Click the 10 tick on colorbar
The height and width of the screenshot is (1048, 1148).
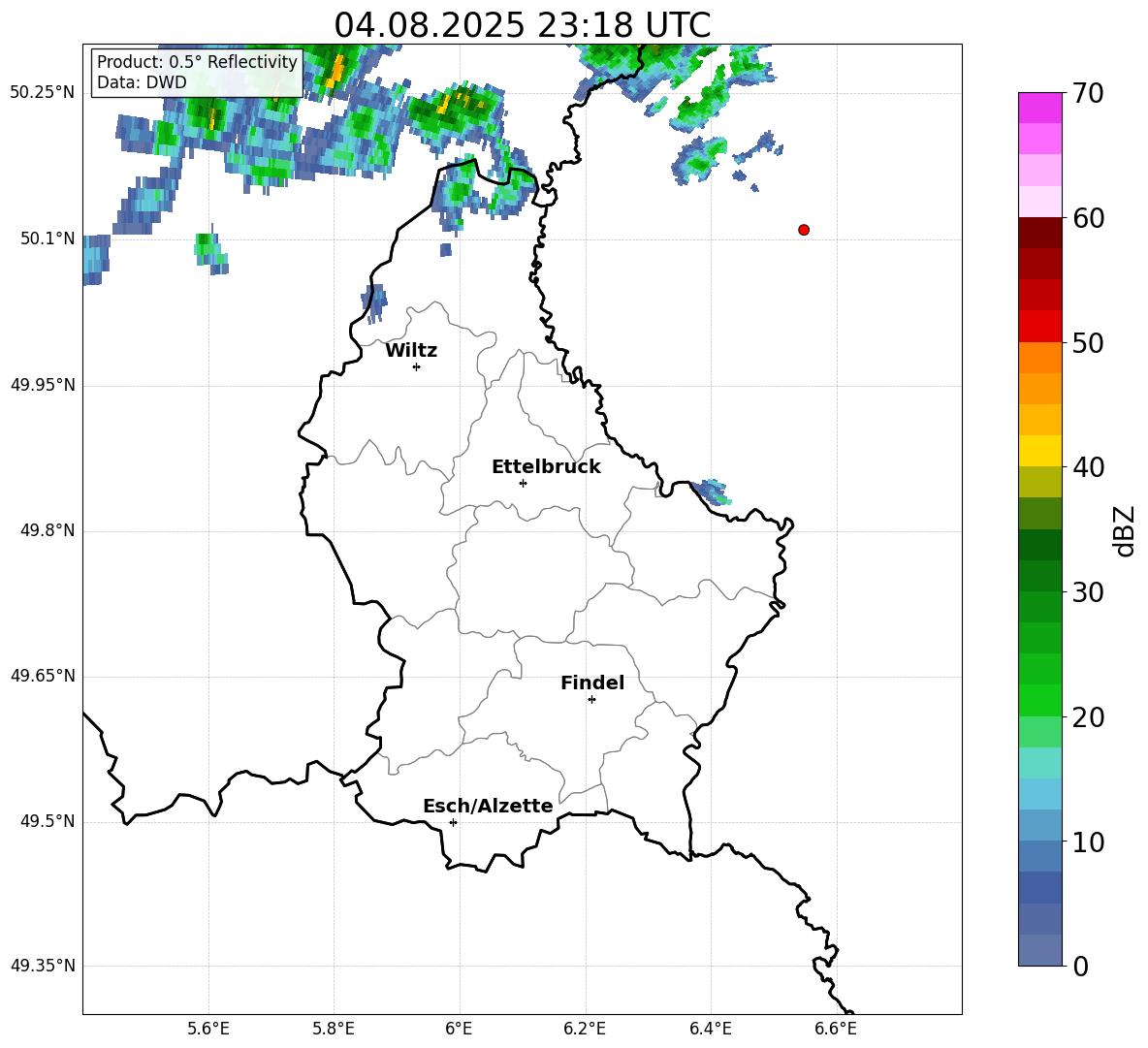[1087, 842]
